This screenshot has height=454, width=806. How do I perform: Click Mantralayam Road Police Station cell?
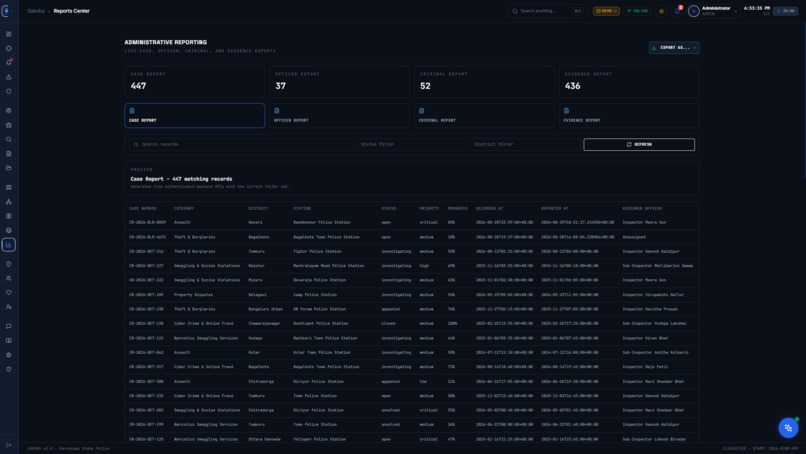point(328,266)
